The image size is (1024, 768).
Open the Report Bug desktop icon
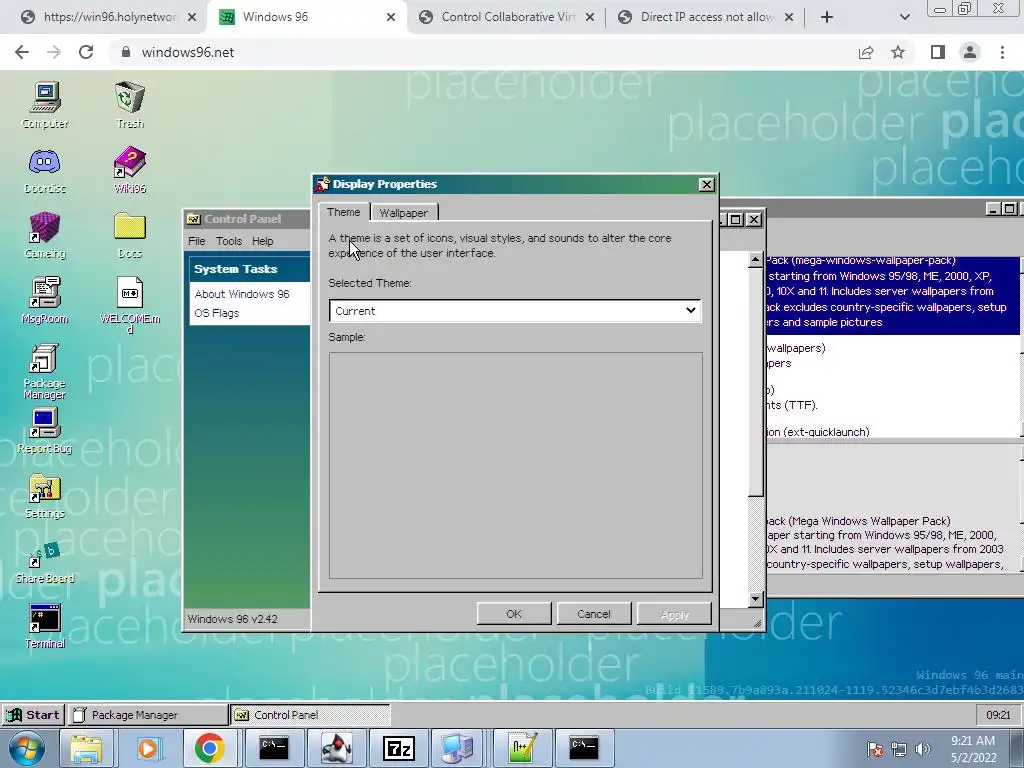coord(44,431)
